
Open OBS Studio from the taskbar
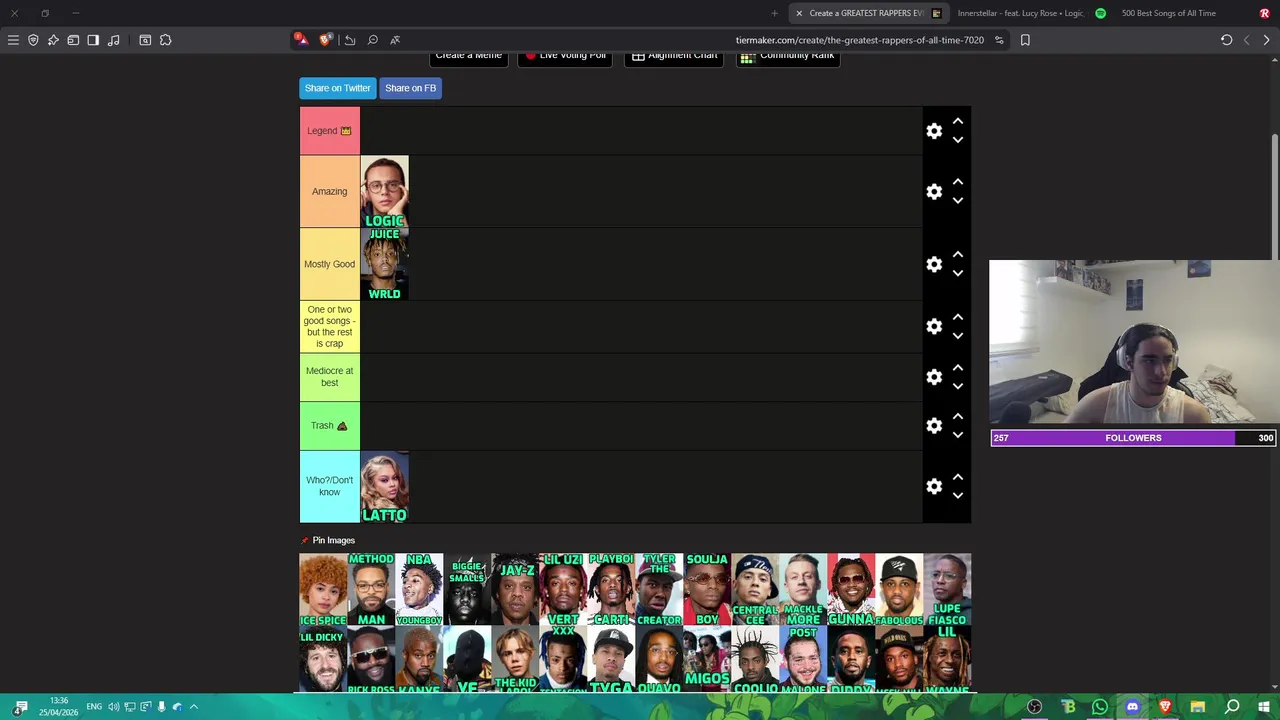1035,707
